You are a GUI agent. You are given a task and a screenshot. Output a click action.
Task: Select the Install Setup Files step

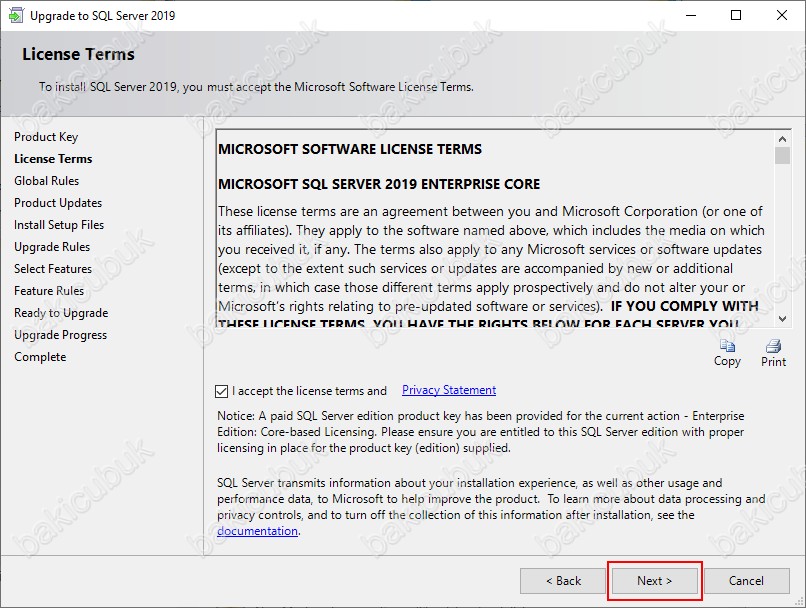(x=59, y=225)
